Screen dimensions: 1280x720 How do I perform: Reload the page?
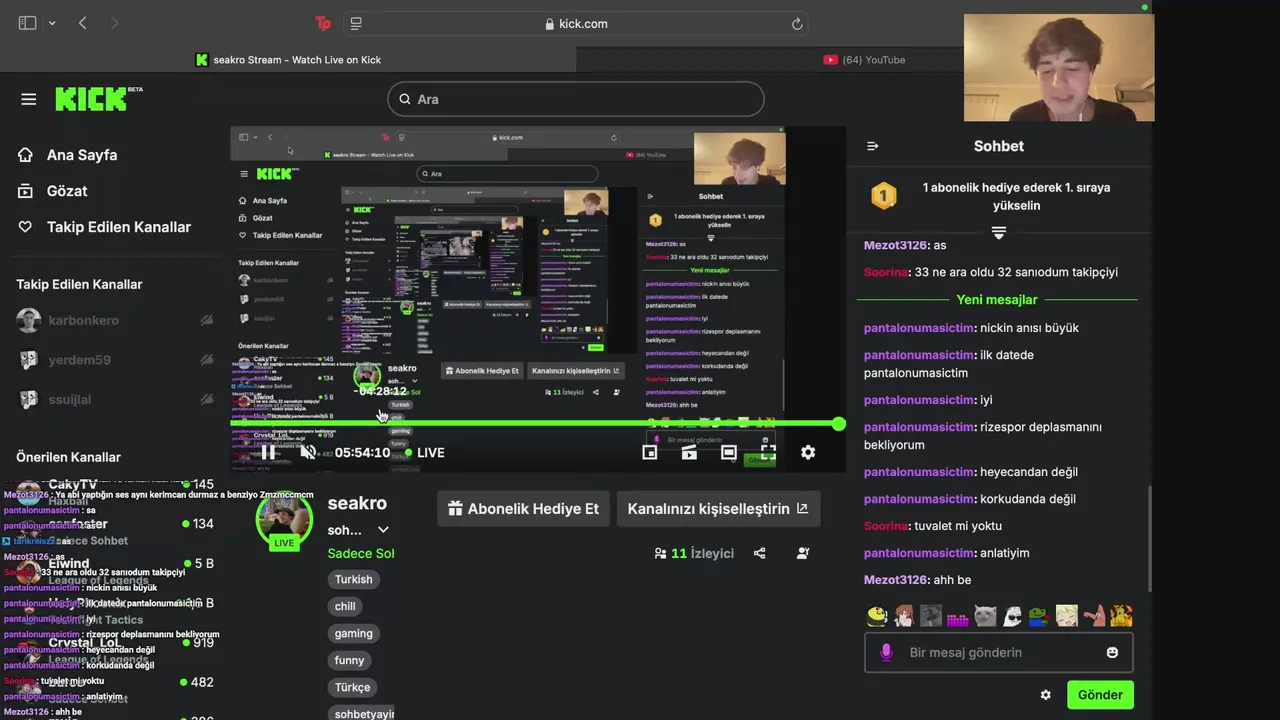pyautogui.click(x=797, y=23)
